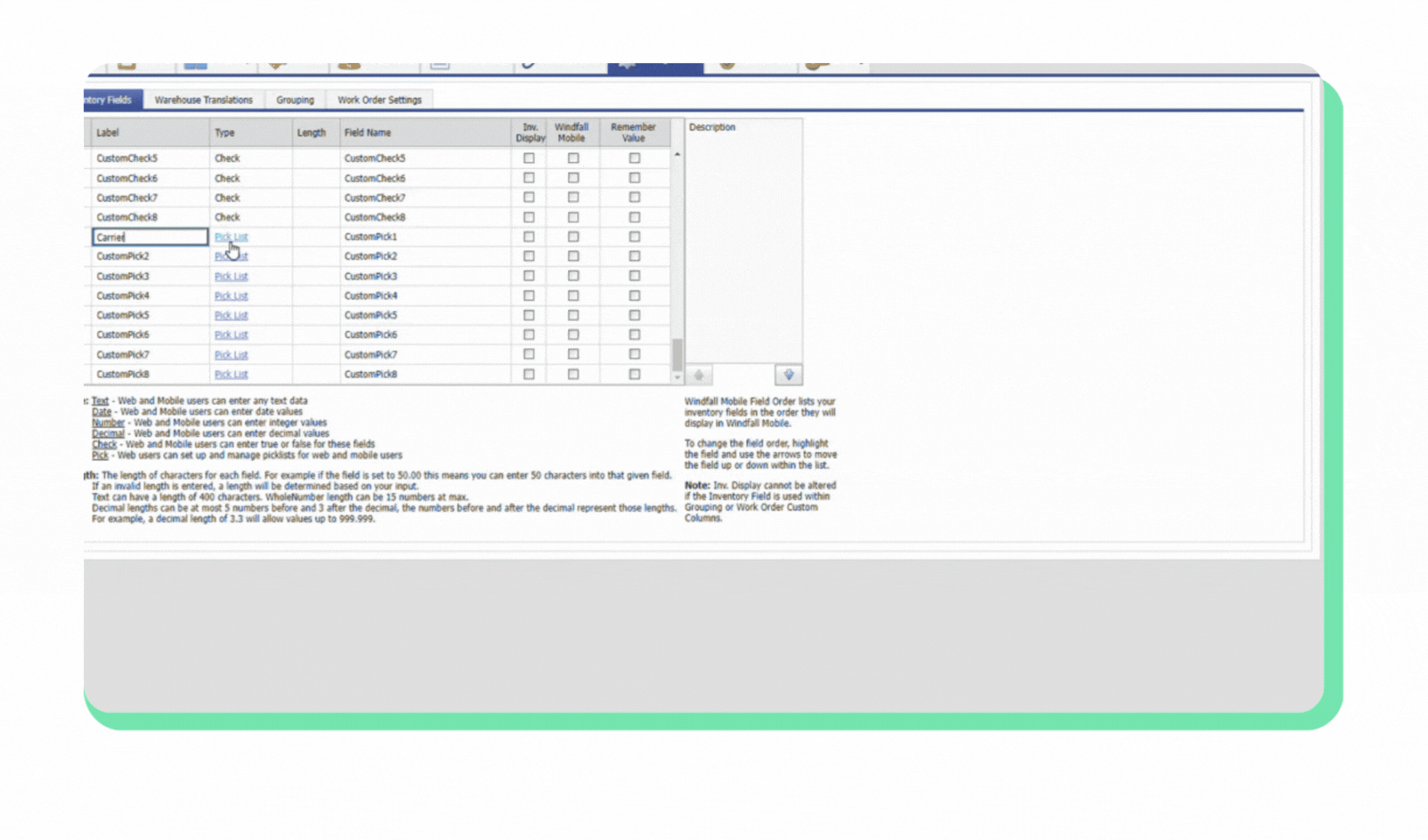Screen dimensions: 1428x840
Task: Select the CustomPick2 label cell
Action: point(150,256)
